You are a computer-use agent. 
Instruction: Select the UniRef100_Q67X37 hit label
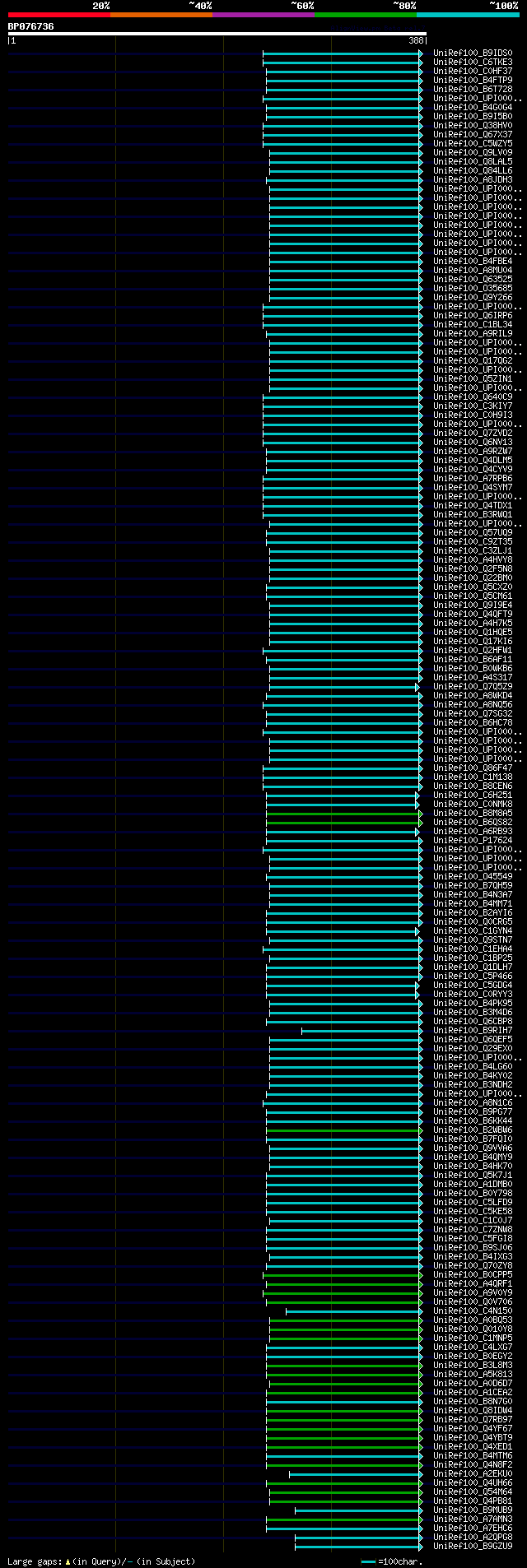click(x=473, y=134)
